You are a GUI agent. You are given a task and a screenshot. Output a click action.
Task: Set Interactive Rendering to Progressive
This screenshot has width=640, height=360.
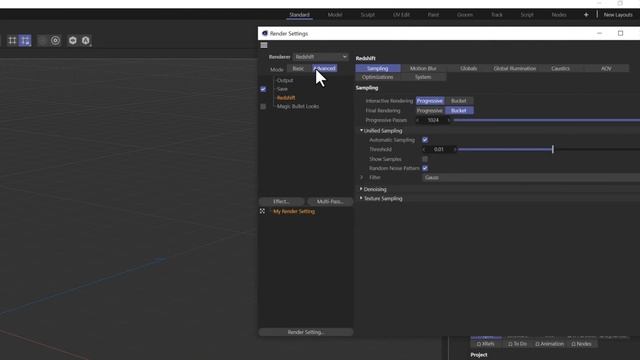pyautogui.click(x=430, y=101)
